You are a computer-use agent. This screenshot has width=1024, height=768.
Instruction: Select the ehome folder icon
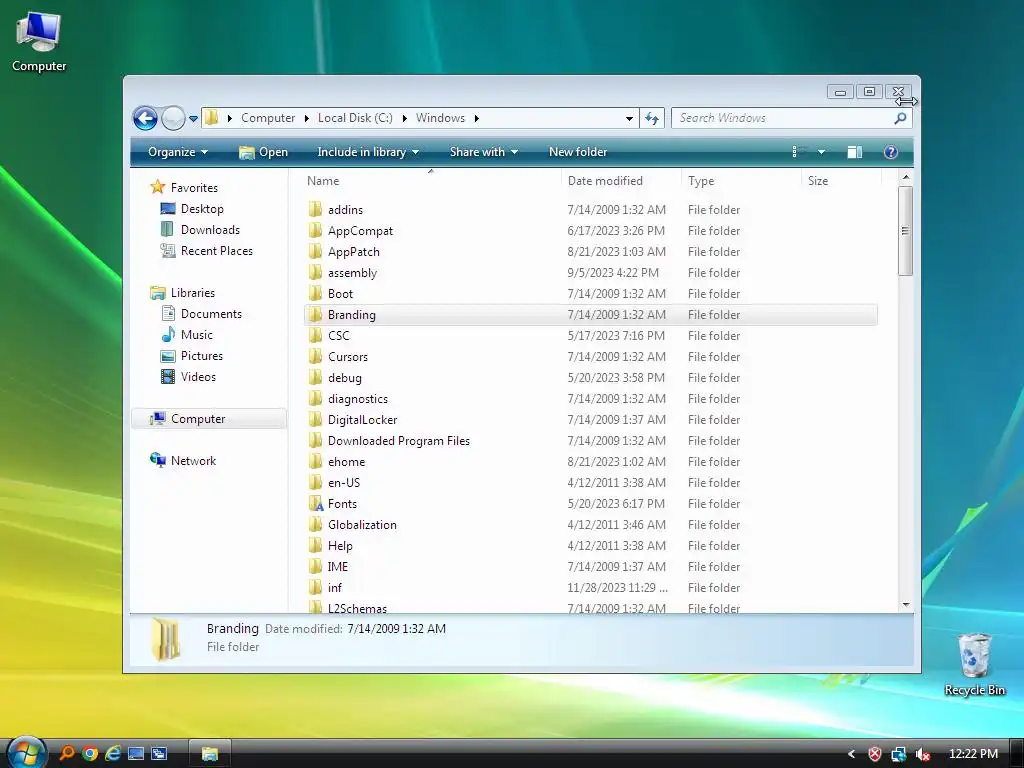click(315, 462)
